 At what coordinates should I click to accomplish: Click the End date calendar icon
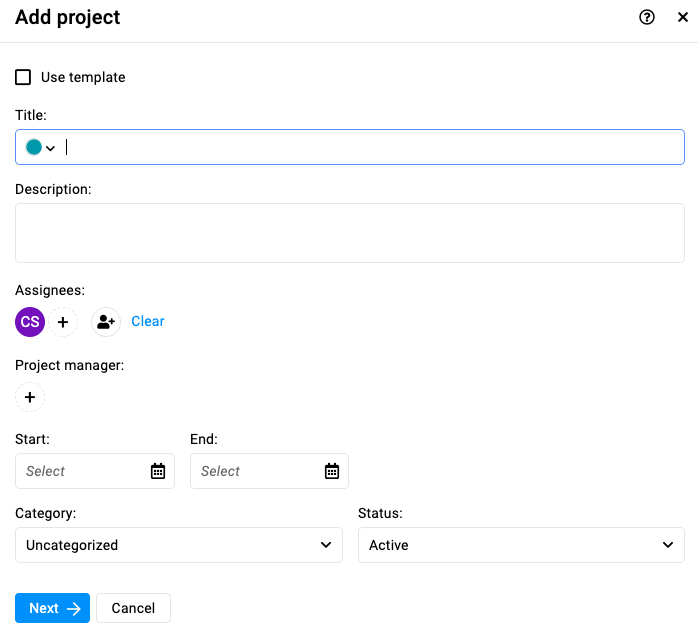point(332,471)
